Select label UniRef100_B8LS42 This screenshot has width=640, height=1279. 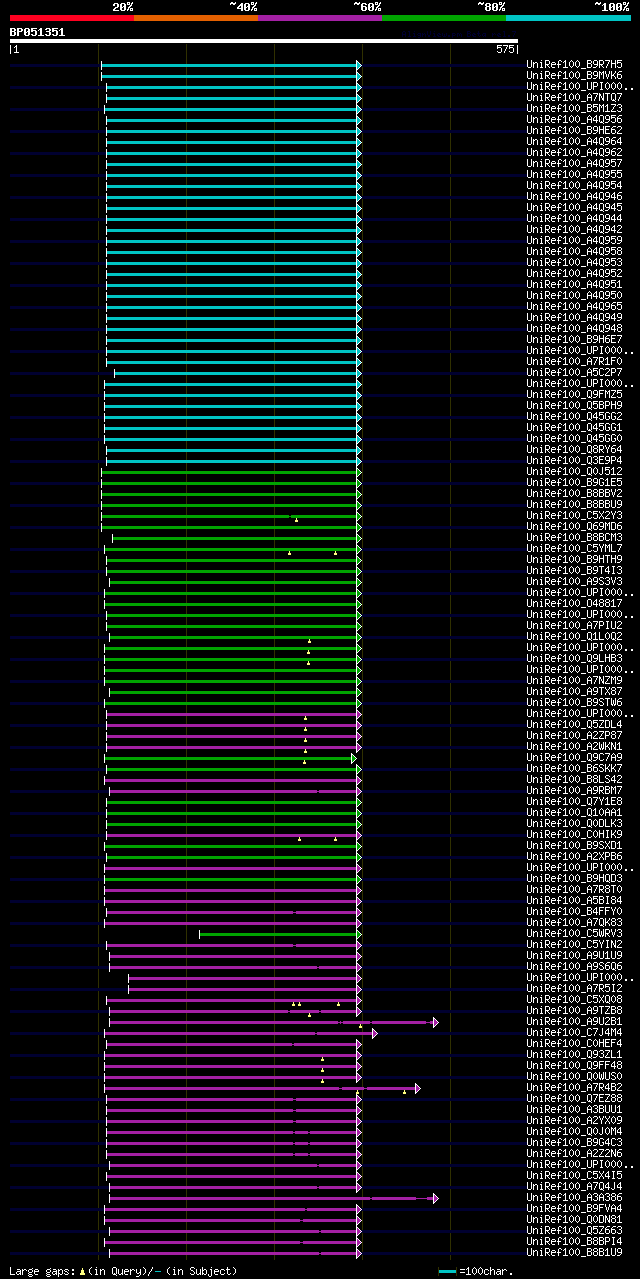tap(573, 780)
